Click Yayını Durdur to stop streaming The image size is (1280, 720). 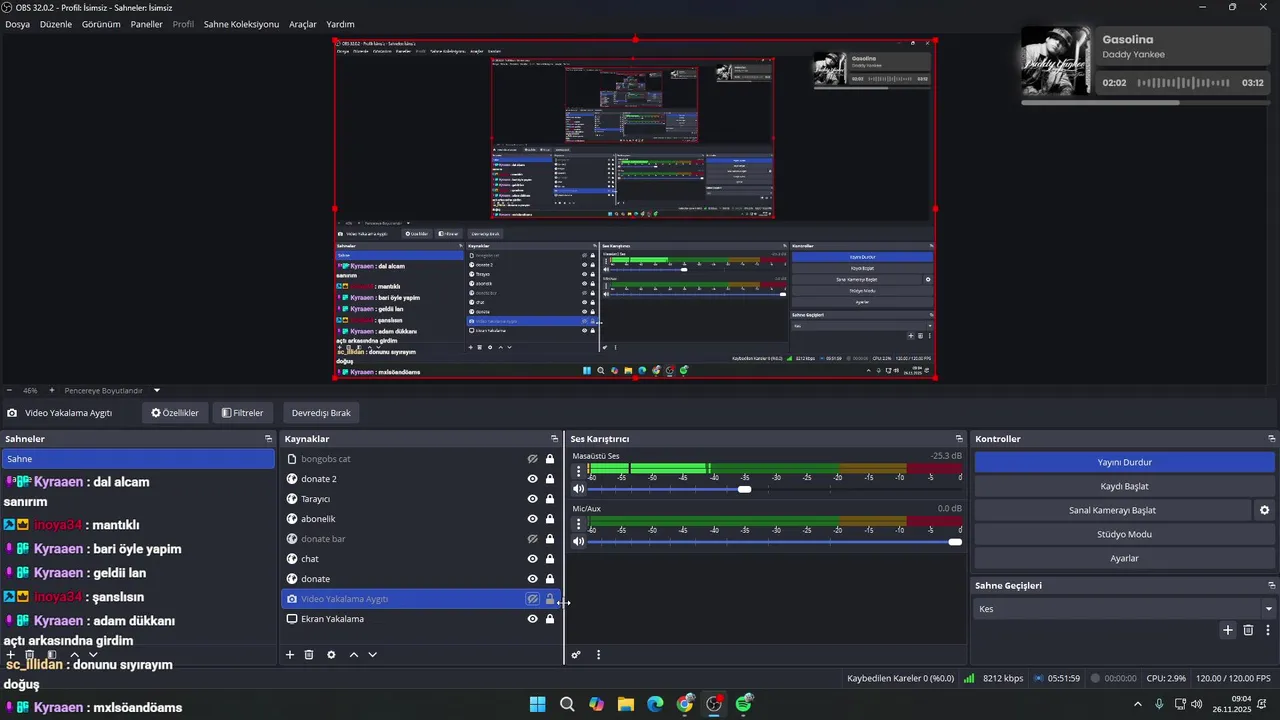coord(1124,462)
